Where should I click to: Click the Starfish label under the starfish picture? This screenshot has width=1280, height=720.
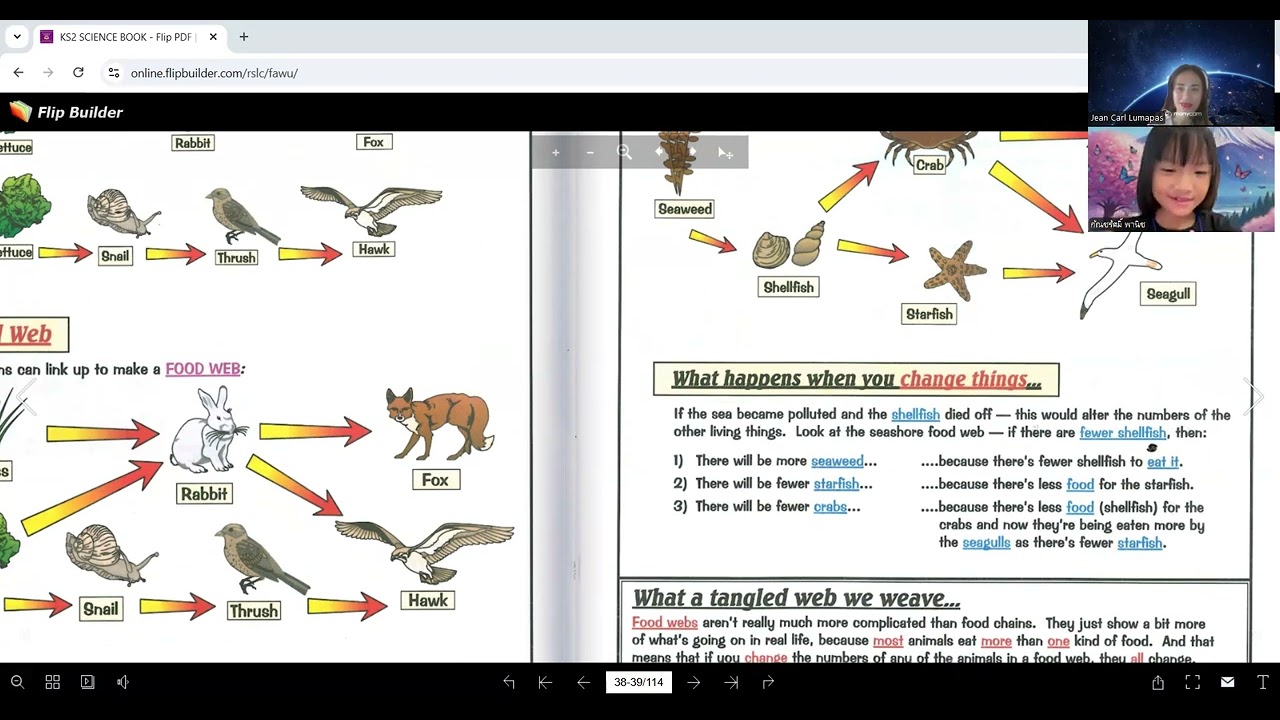[929, 314]
